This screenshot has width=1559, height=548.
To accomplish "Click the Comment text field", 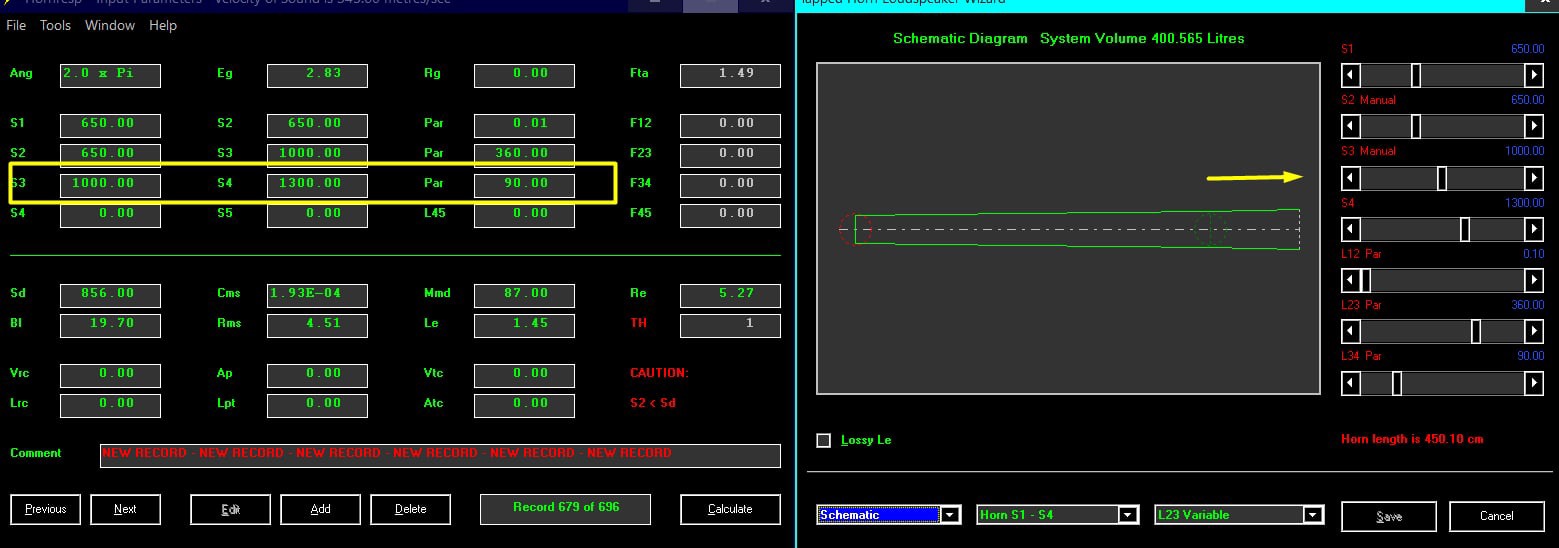I will pos(440,456).
